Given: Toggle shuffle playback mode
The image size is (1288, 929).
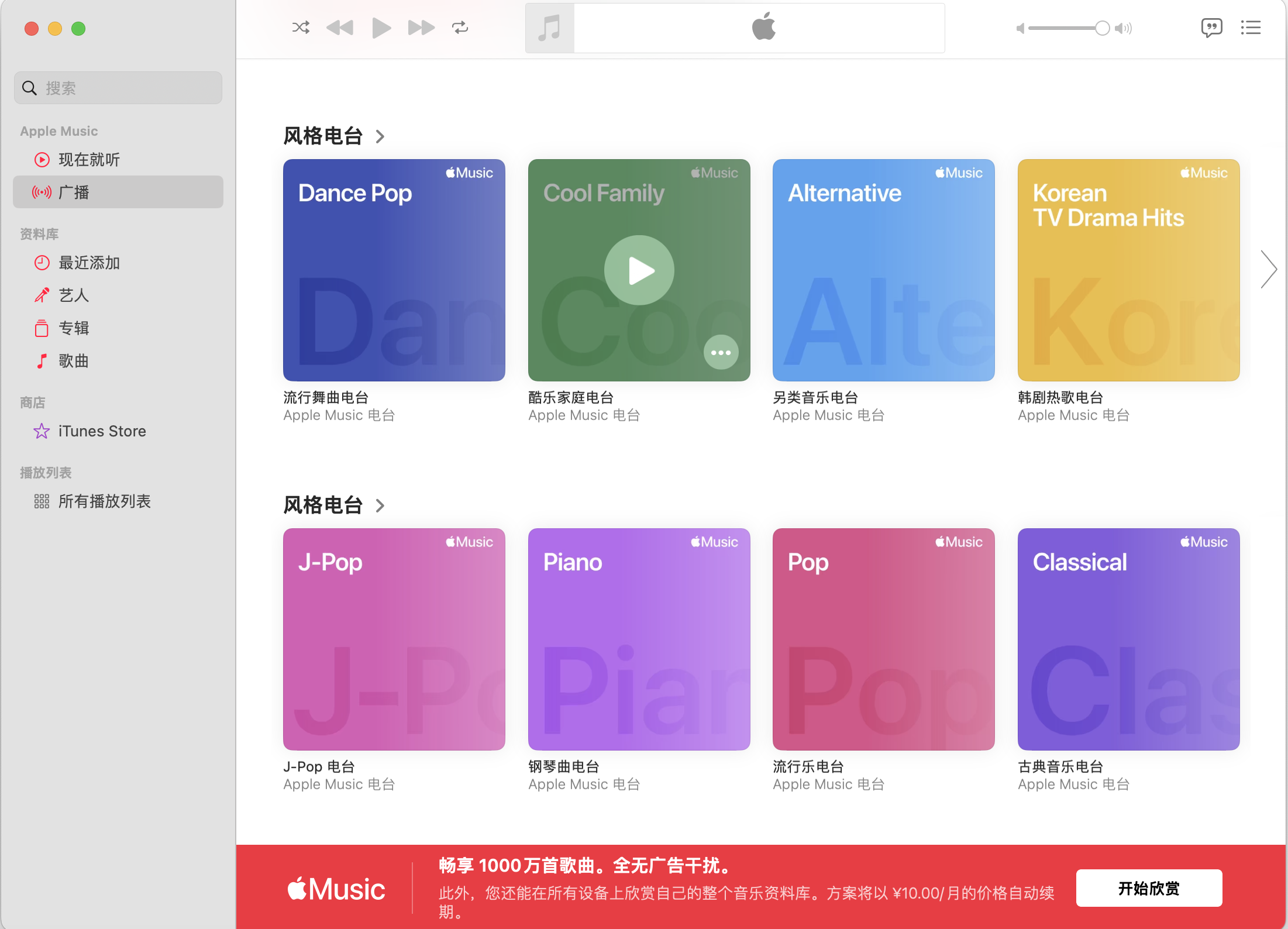Looking at the screenshot, I should [x=301, y=27].
